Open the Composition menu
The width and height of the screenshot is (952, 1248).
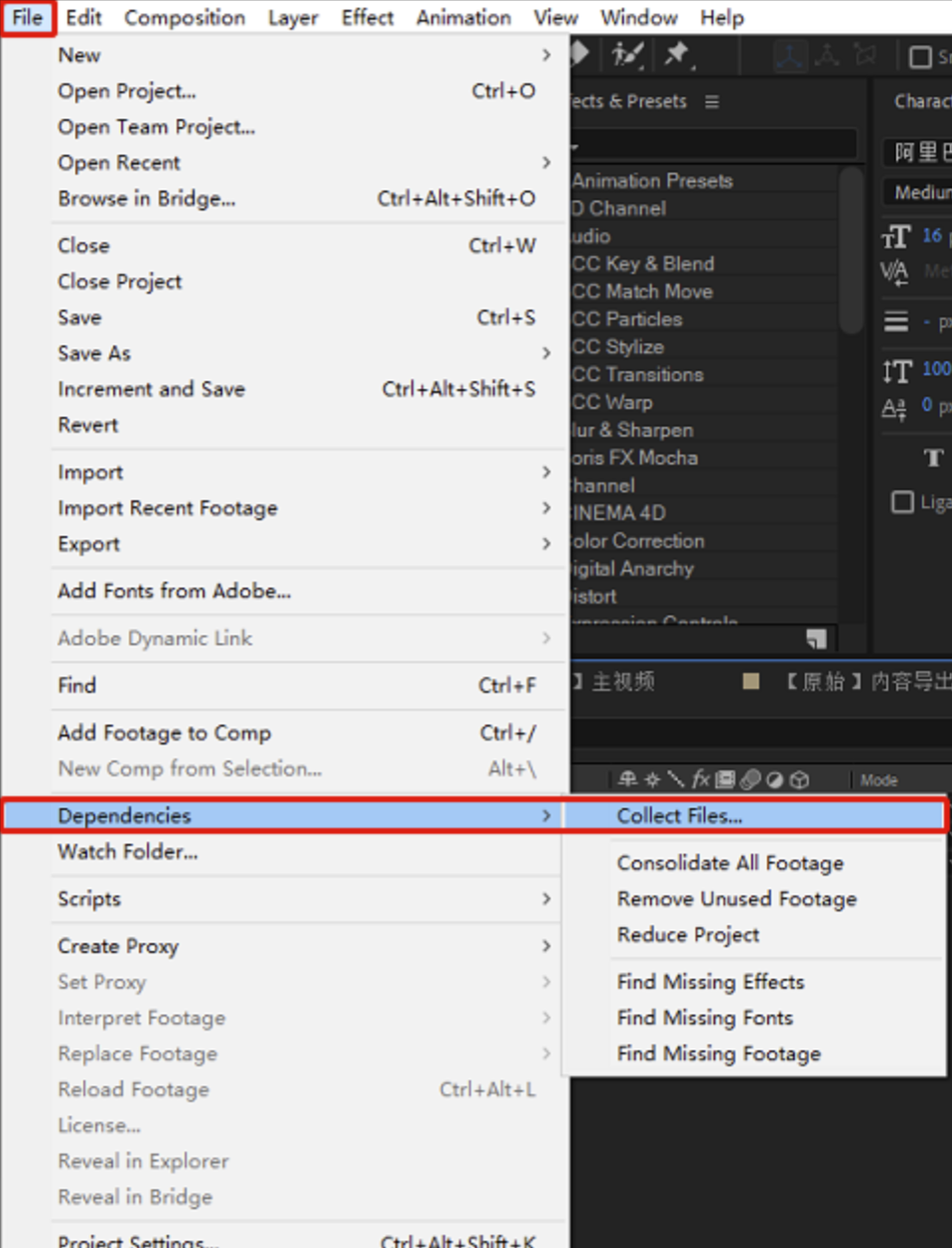185,18
